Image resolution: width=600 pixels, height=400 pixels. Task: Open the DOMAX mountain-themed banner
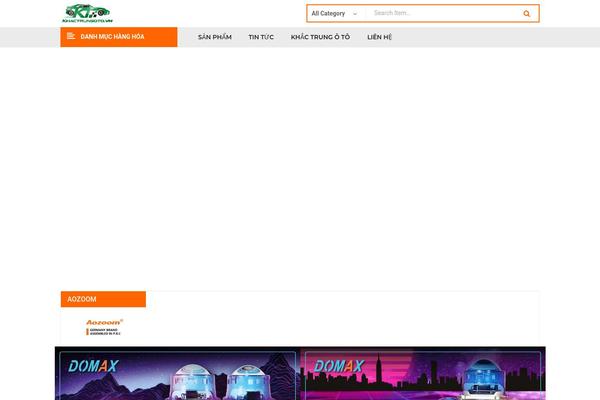click(178, 374)
